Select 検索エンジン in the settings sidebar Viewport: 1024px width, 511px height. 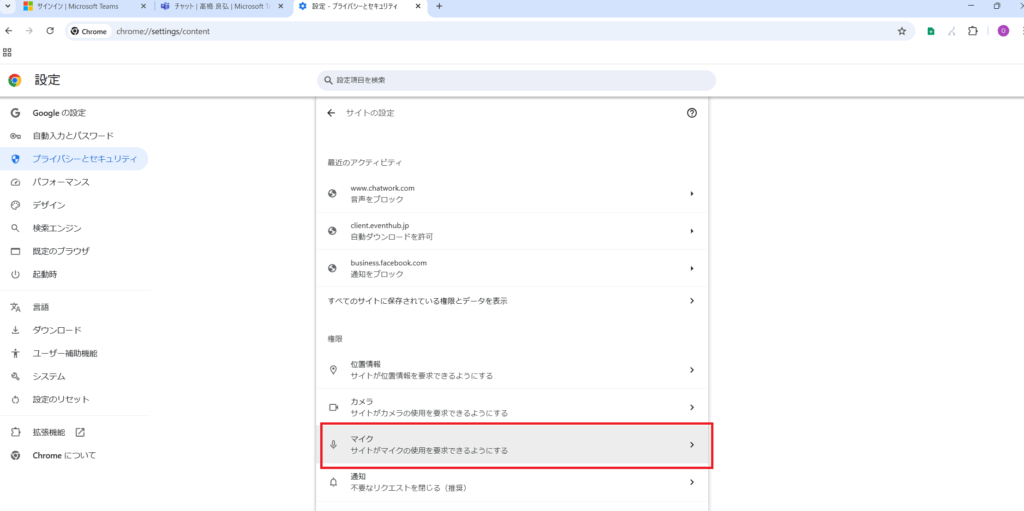[57, 228]
